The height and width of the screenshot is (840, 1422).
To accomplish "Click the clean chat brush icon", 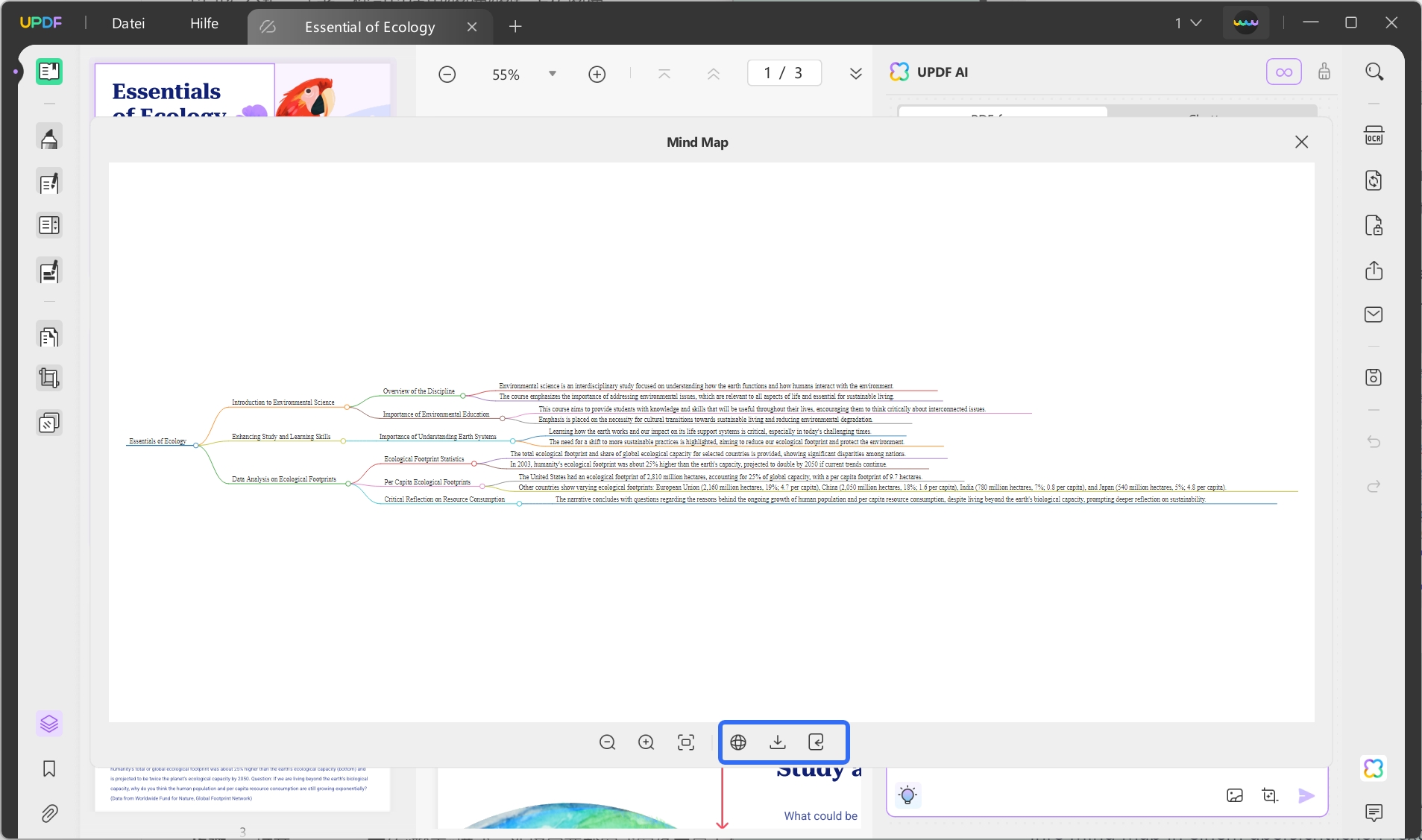I will click(1324, 72).
